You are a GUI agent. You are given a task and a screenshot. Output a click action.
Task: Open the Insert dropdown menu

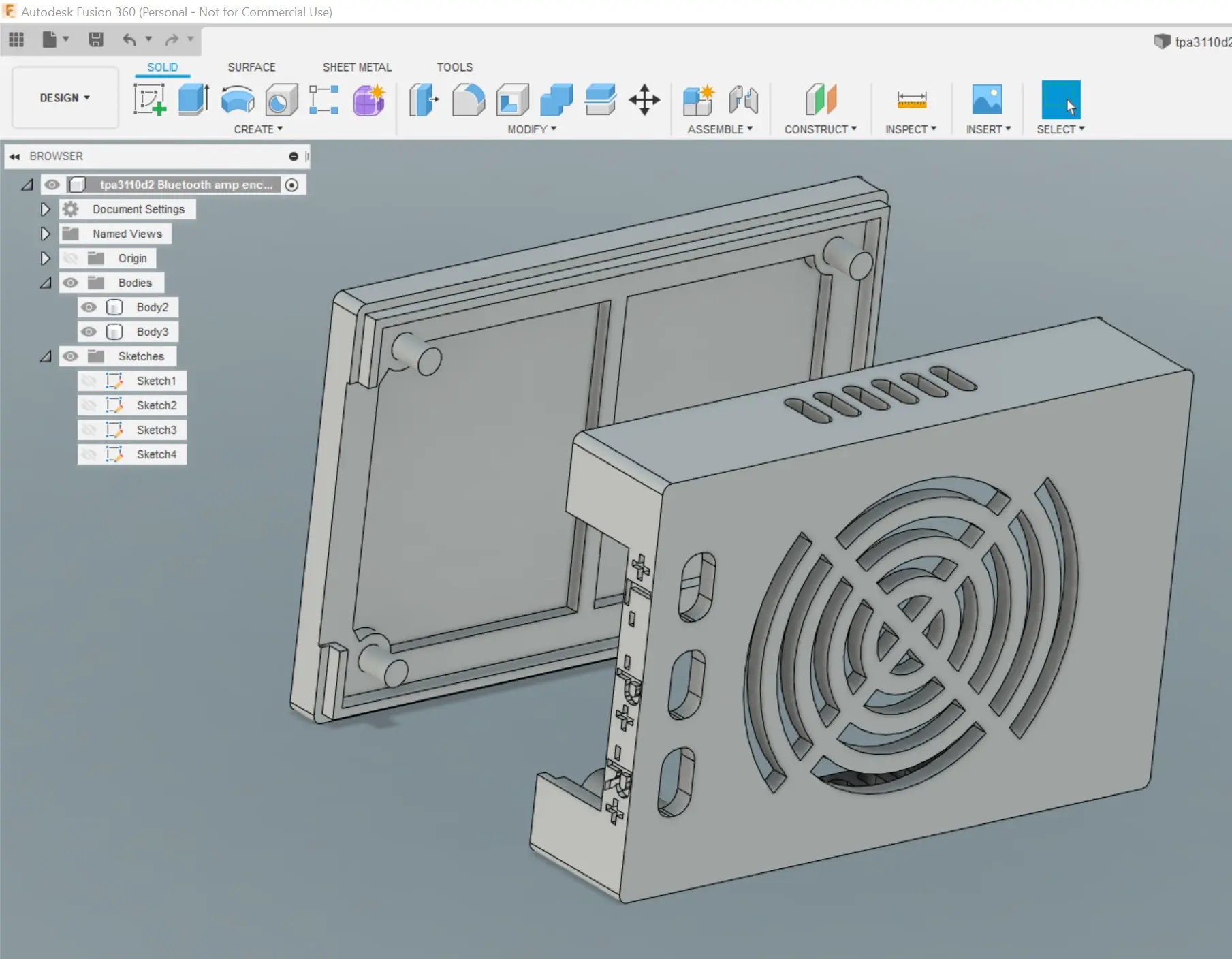[x=988, y=129]
